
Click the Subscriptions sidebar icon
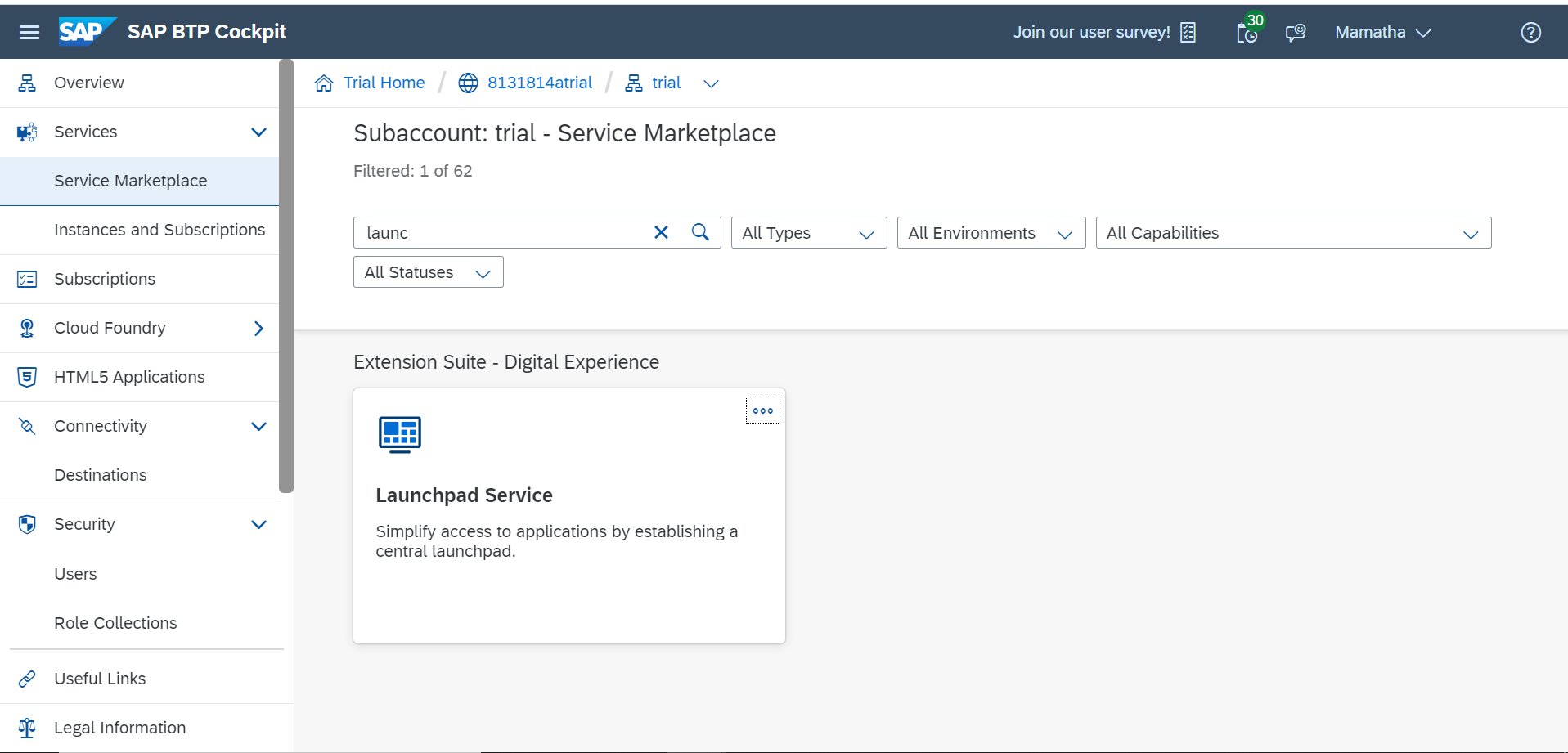click(x=27, y=279)
